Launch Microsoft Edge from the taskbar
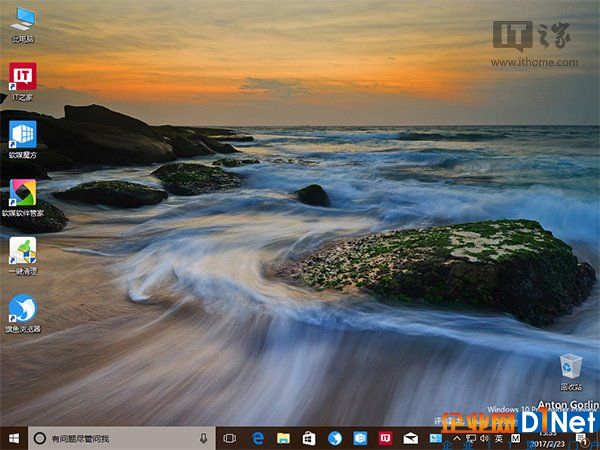Viewport: 600px width, 450px height. click(258, 439)
